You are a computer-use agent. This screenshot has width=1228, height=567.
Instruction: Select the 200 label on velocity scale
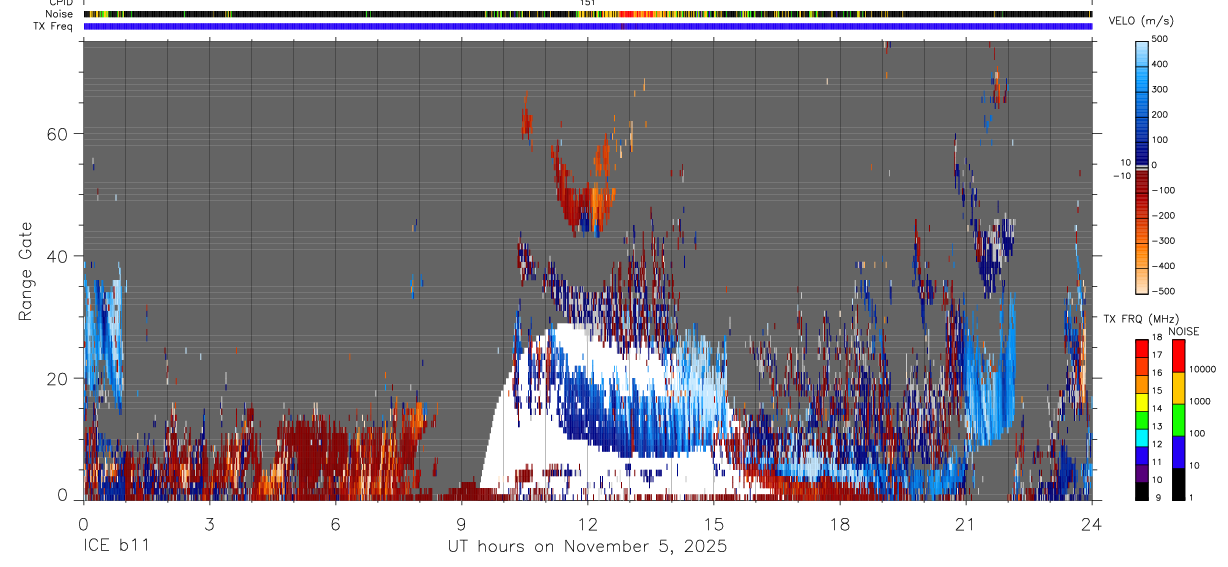click(x=1161, y=114)
